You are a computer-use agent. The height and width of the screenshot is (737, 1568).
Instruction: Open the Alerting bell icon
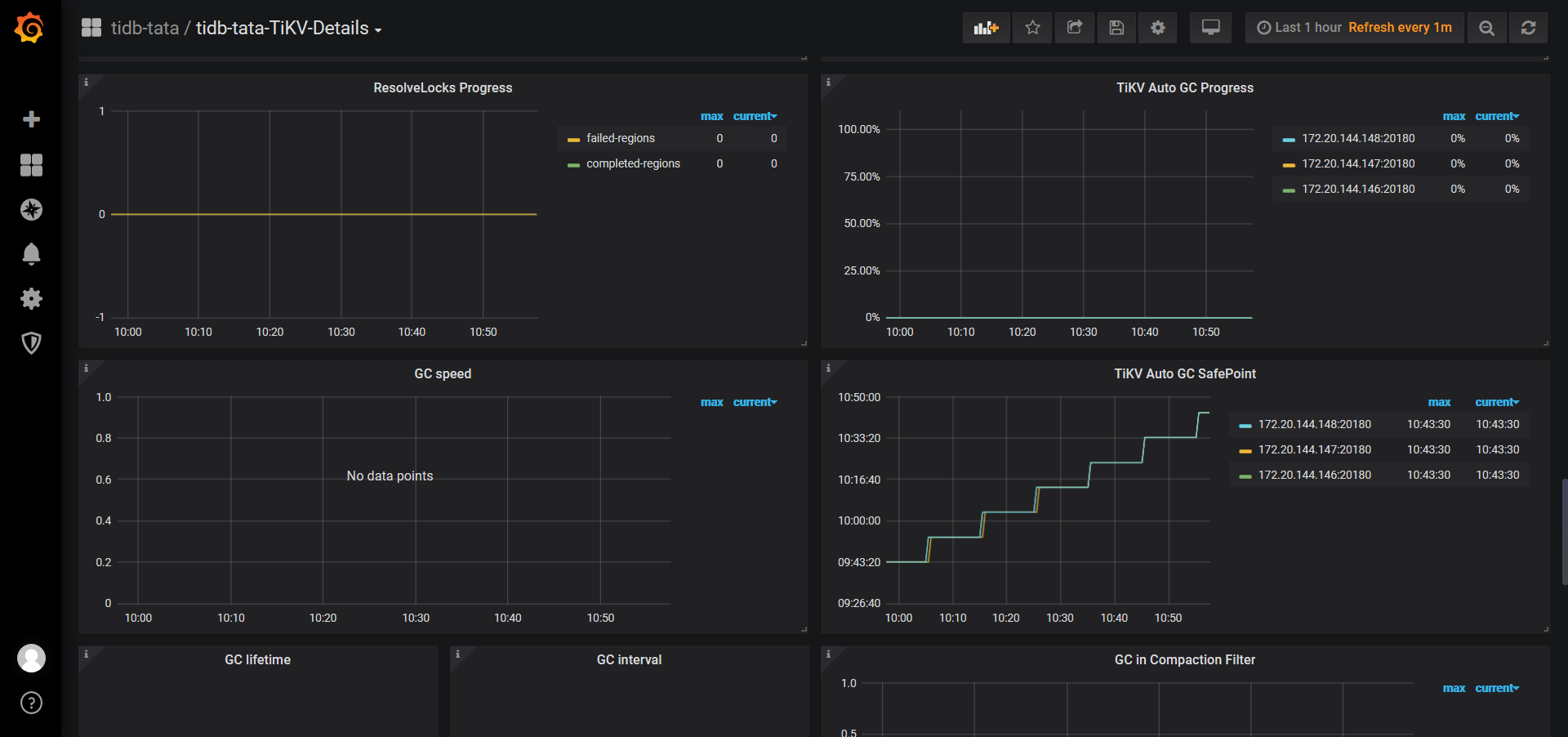31,254
